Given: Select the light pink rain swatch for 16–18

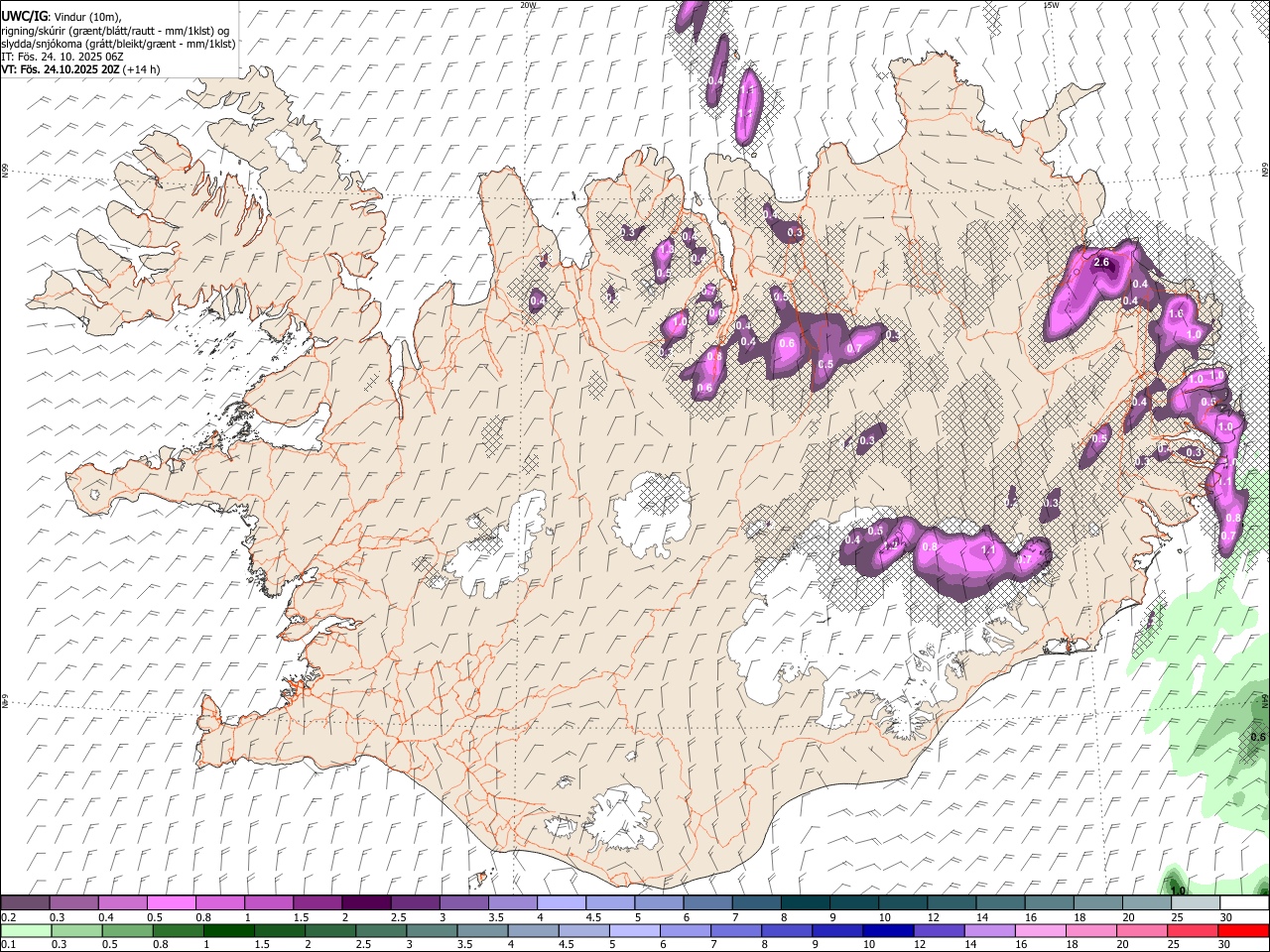Looking at the screenshot, I should (x=1040, y=930).
